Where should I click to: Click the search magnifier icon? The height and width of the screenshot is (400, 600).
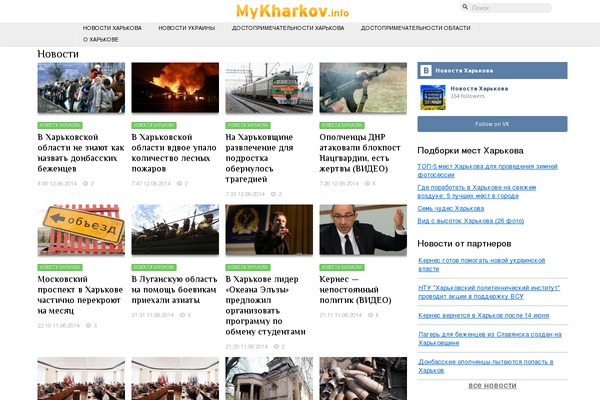point(465,7)
